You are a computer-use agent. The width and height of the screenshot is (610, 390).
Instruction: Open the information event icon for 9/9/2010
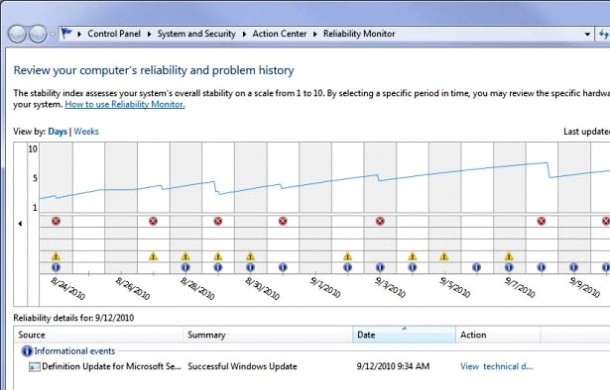[573, 267]
